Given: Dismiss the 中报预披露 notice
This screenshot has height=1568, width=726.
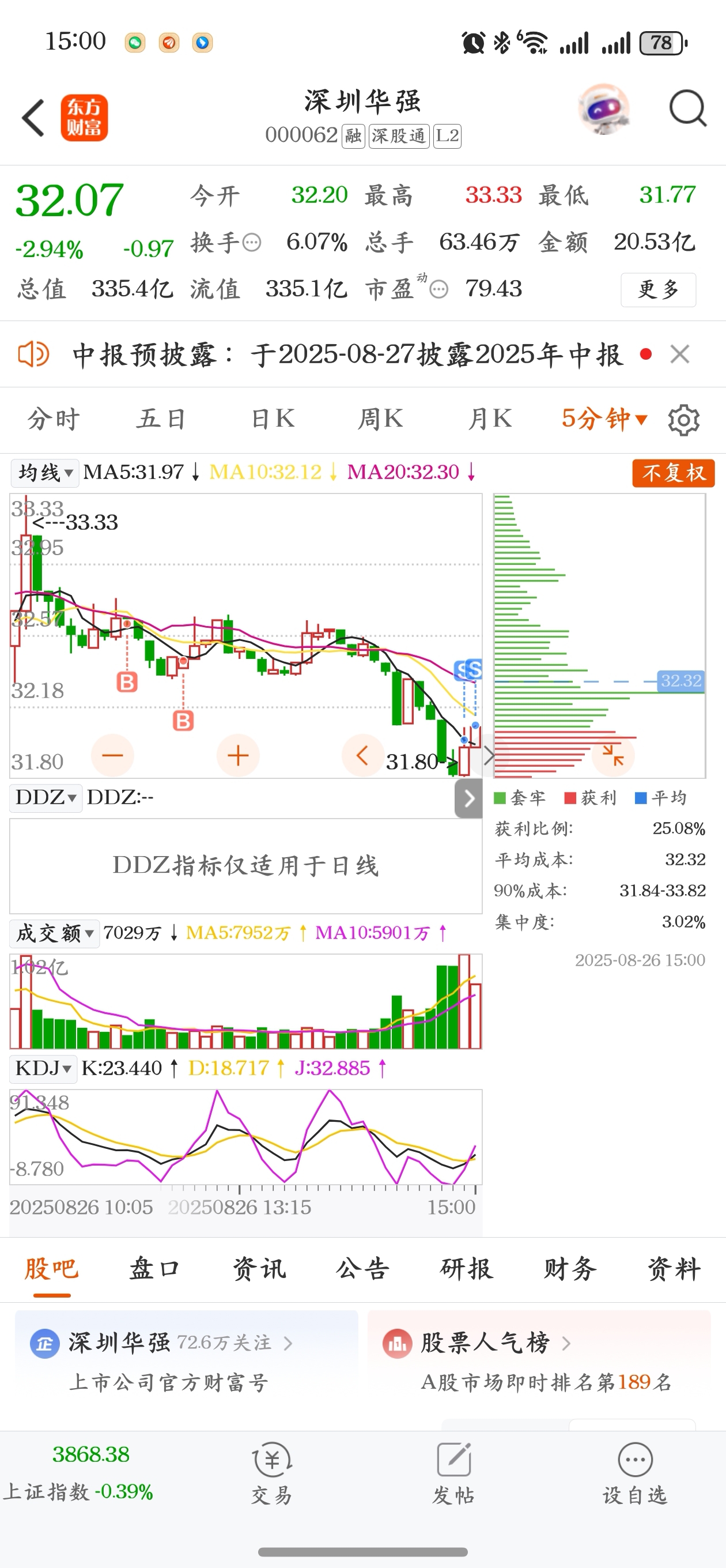Looking at the screenshot, I should [x=680, y=353].
